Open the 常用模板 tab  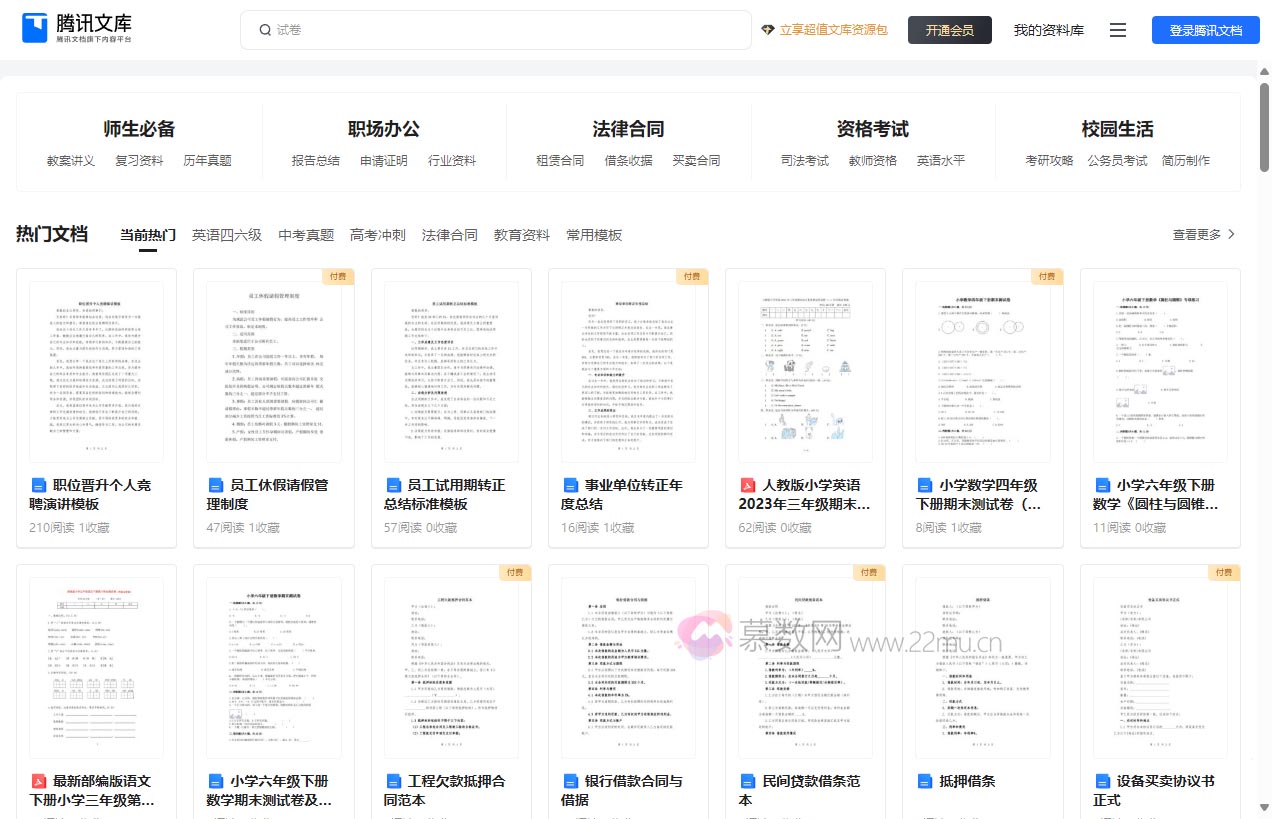pos(594,235)
